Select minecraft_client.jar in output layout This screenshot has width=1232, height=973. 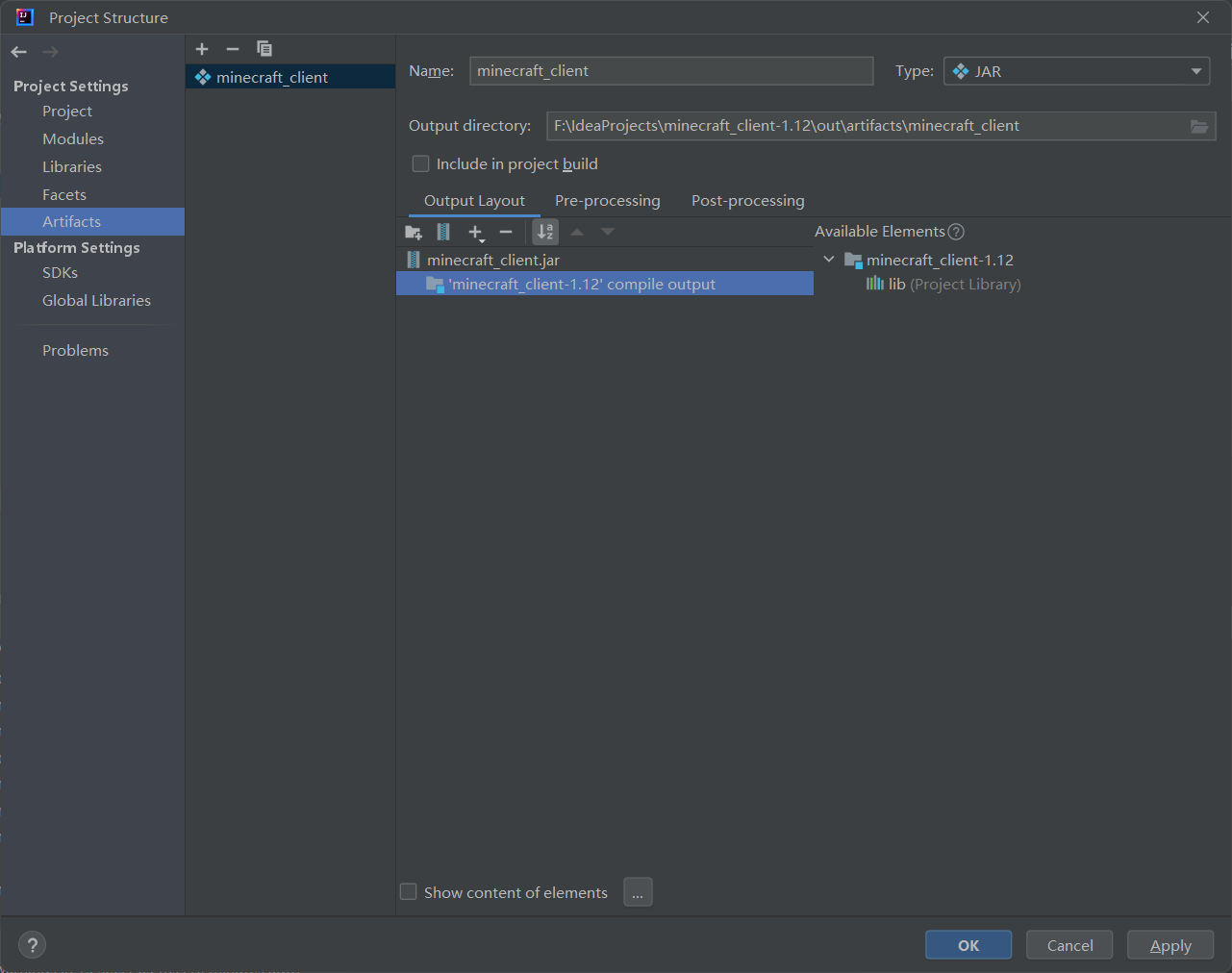(x=605, y=260)
